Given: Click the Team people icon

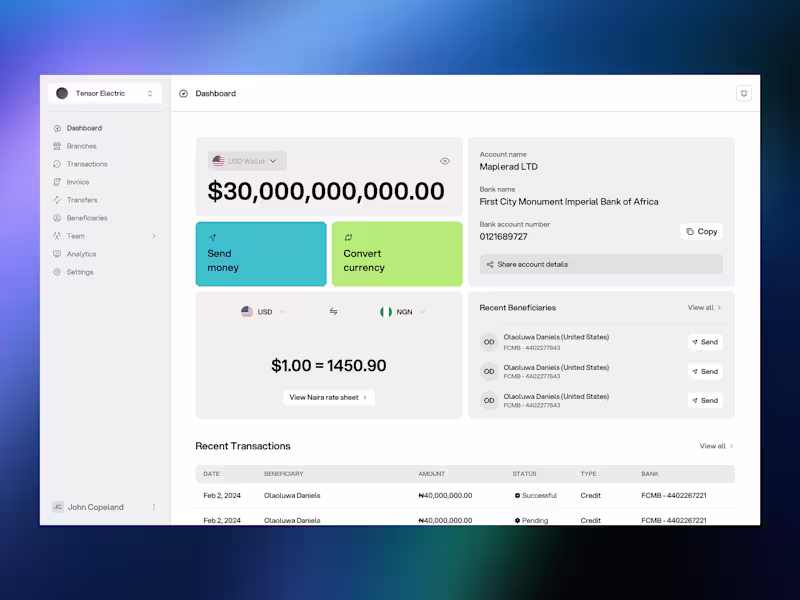Looking at the screenshot, I should 57,236.
